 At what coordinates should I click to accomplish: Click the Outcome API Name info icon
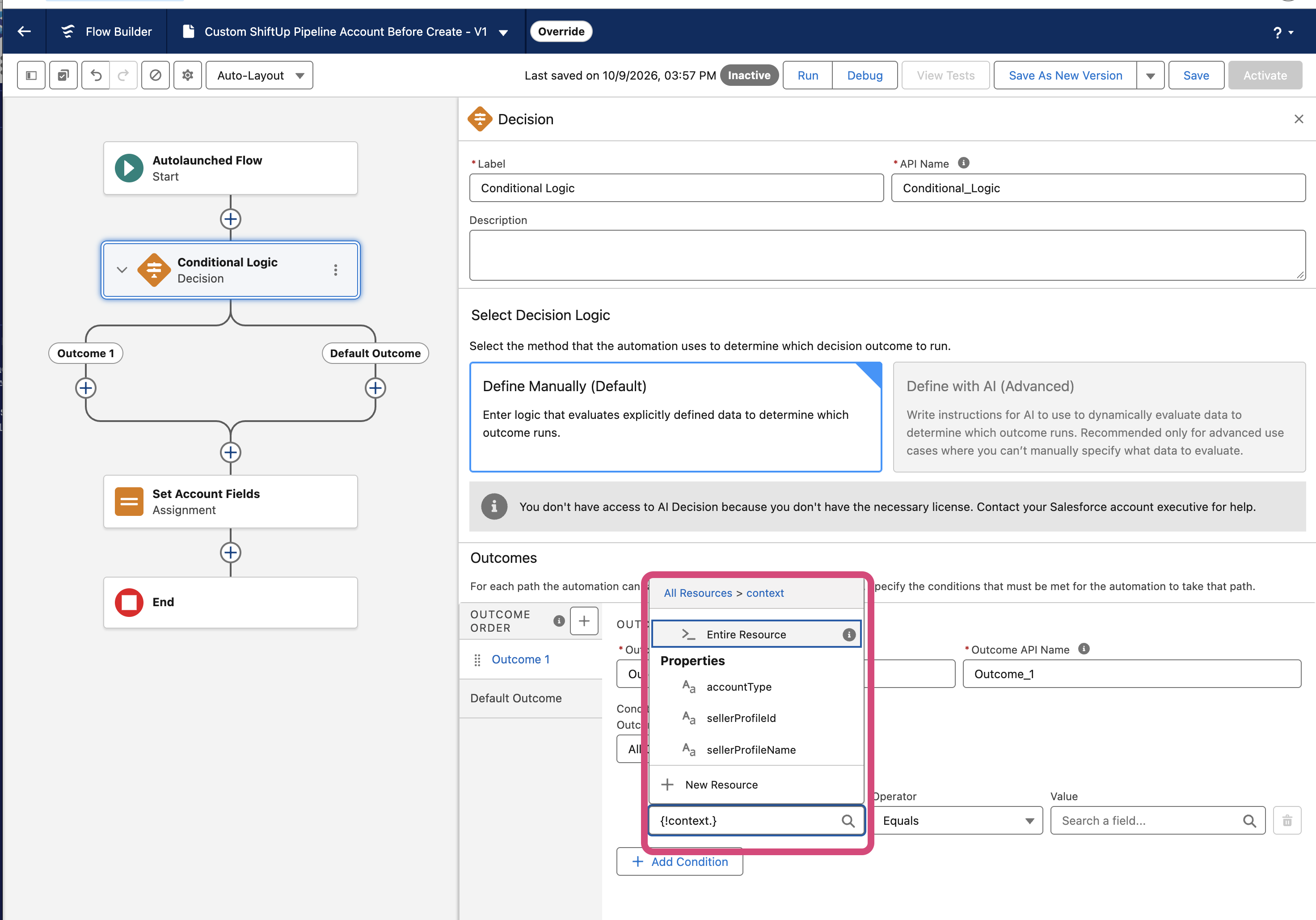1084,649
